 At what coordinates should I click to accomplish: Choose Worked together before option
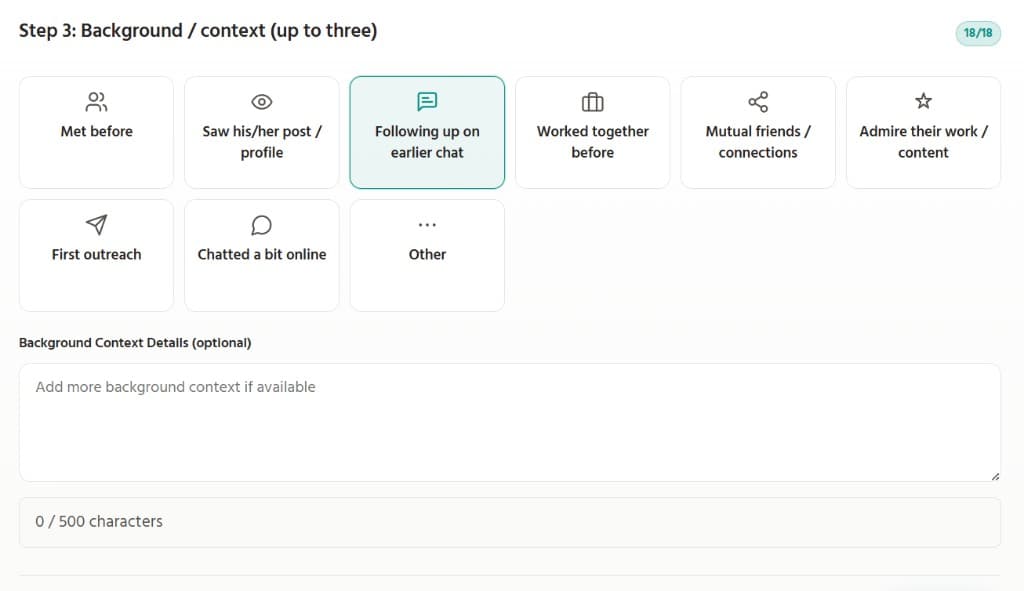coord(592,142)
